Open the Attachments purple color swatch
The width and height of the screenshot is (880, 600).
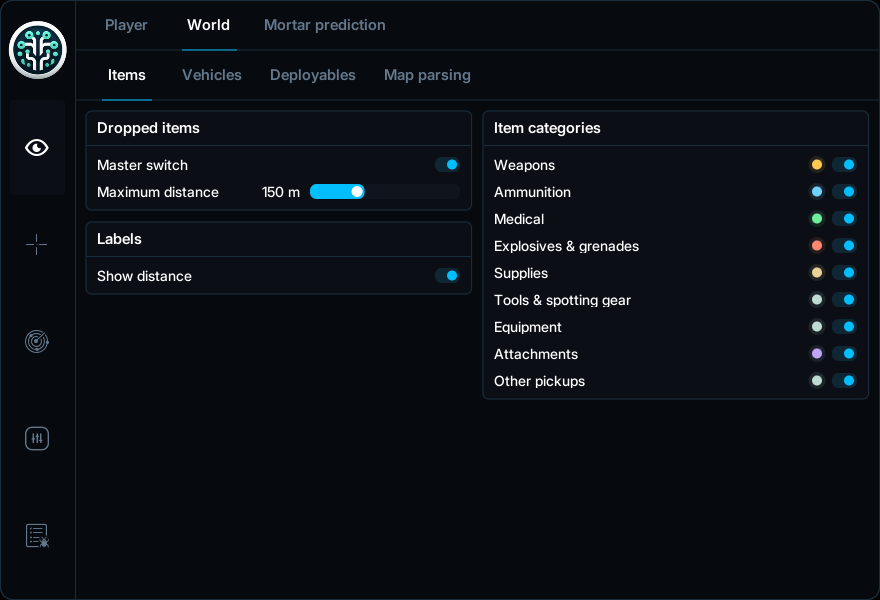[x=817, y=354]
